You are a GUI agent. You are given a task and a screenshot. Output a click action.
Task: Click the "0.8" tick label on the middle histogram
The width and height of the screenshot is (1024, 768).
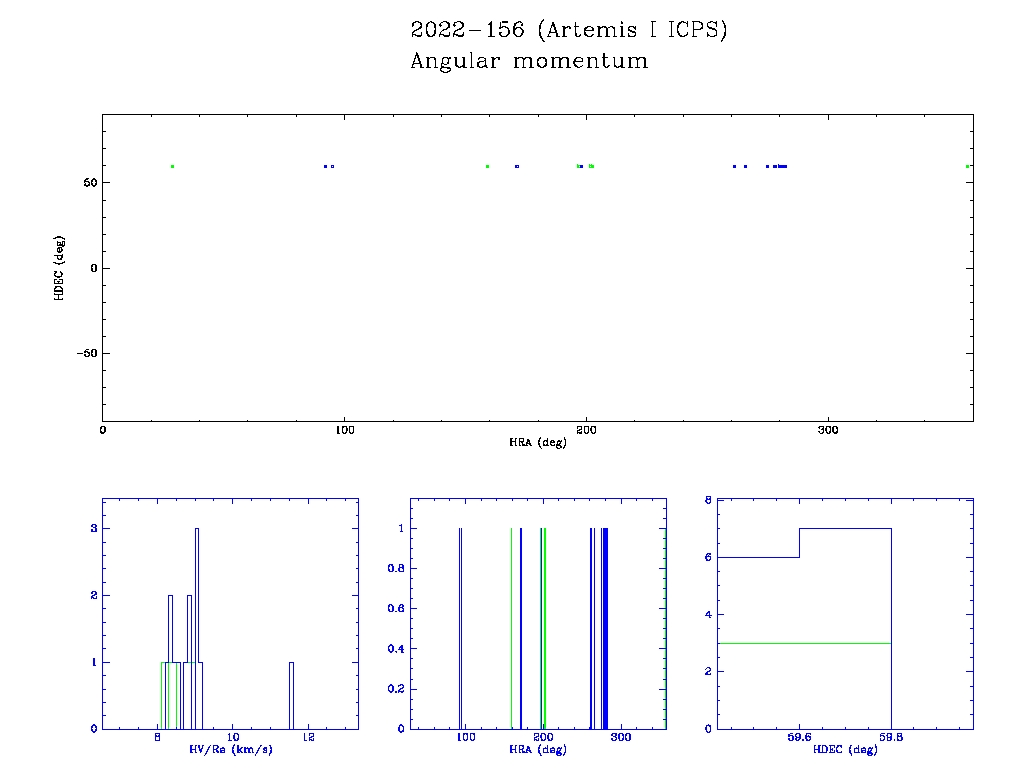pyautogui.click(x=396, y=568)
